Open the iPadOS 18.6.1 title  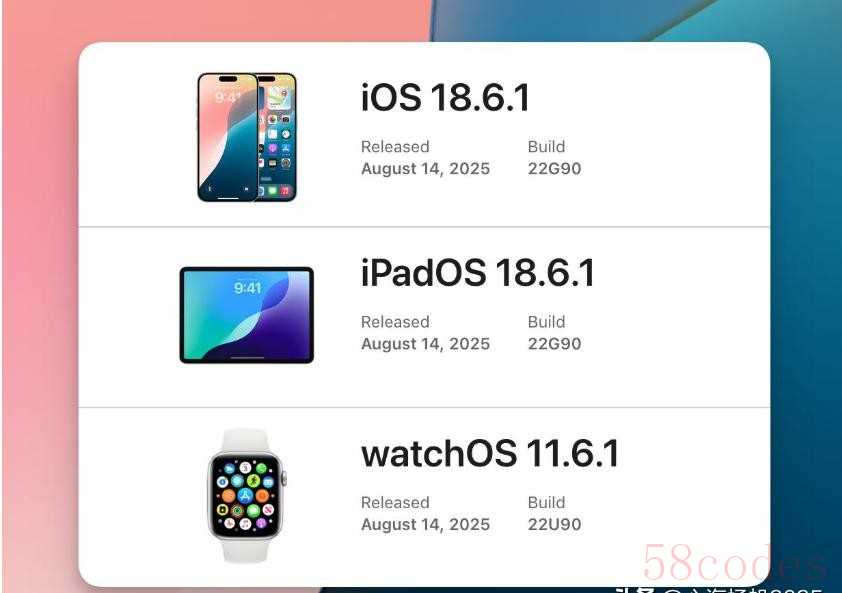pyautogui.click(x=477, y=272)
